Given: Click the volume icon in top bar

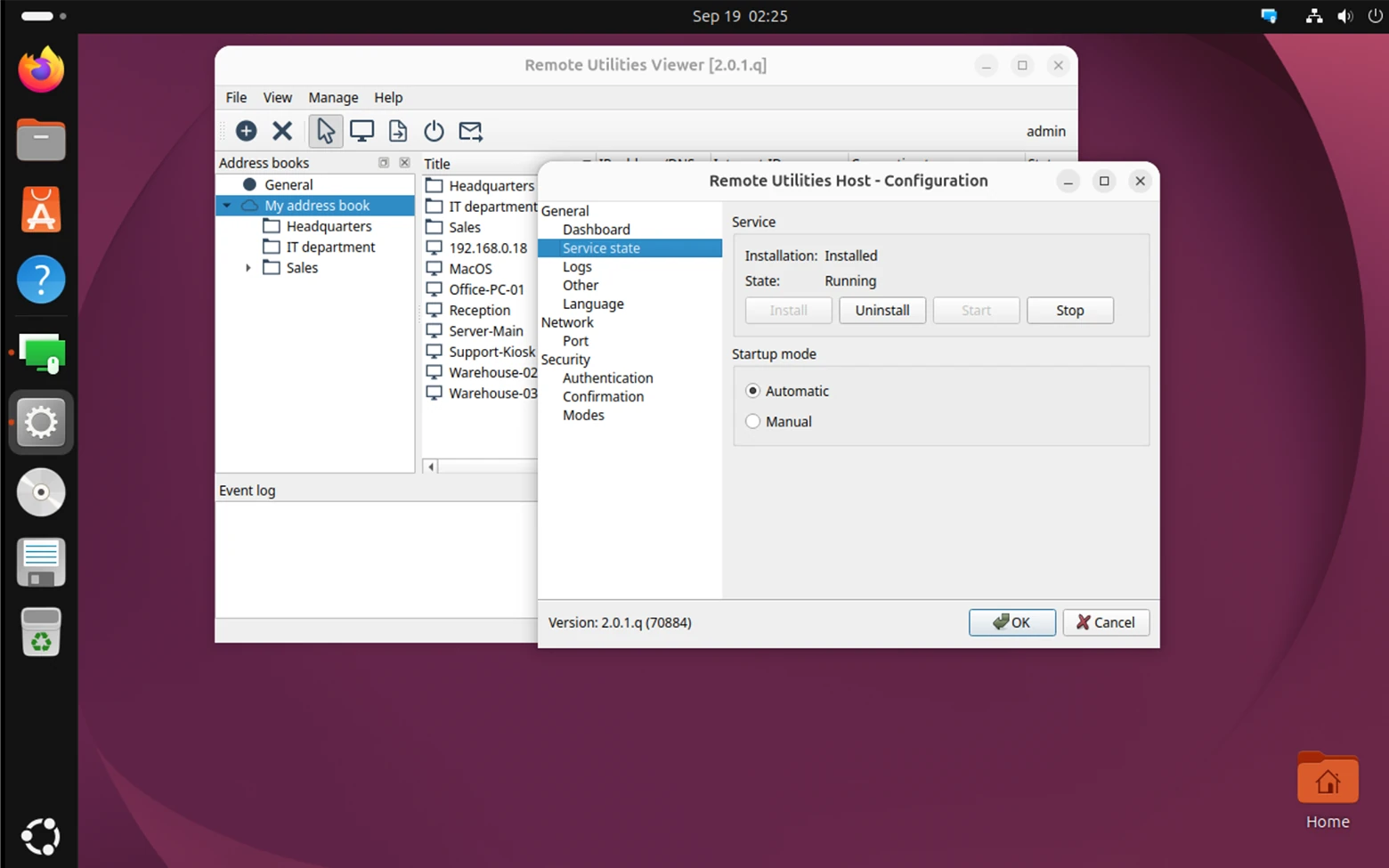Looking at the screenshot, I should (x=1344, y=16).
